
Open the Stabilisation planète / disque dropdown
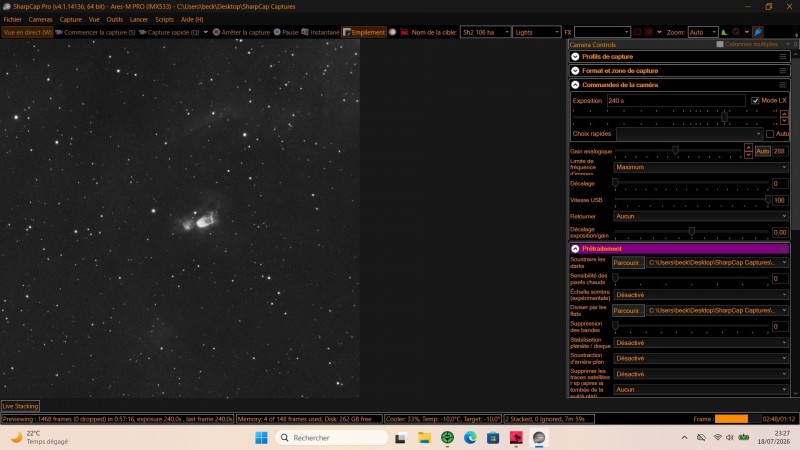pyautogui.click(x=701, y=343)
